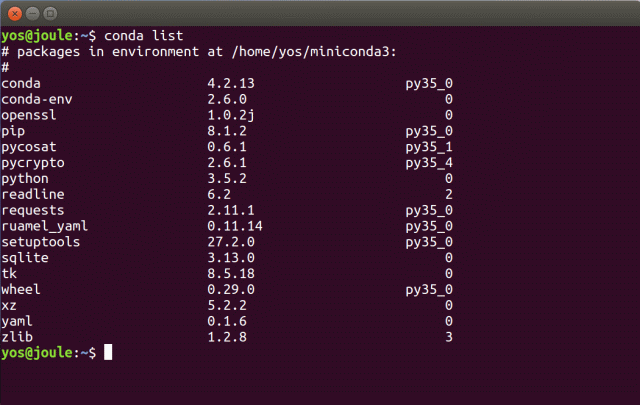Click the py35_4 build of pycrypto
The width and height of the screenshot is (640, 405).
pyautogui.click(x=429, y=163)
